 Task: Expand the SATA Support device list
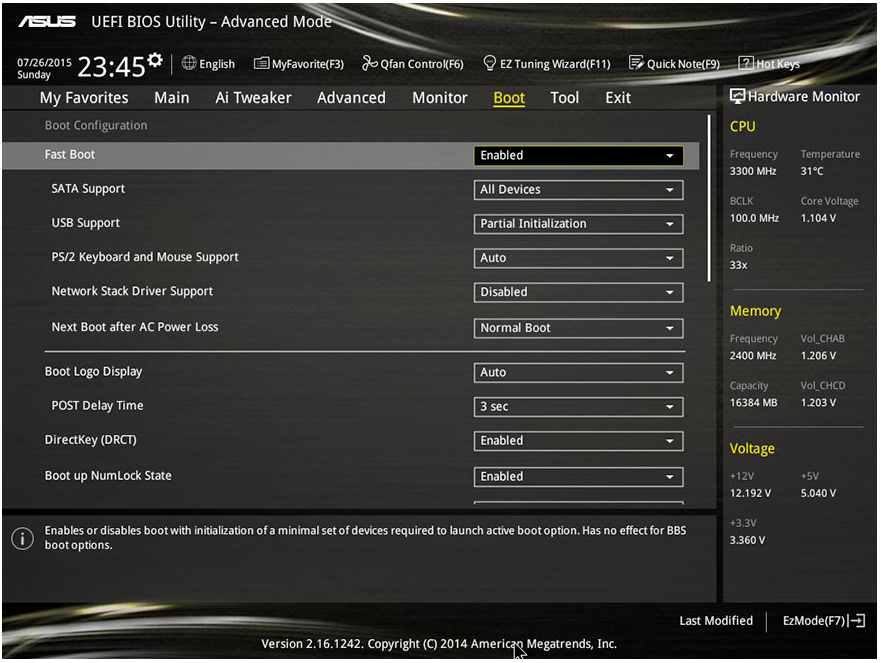[x=578, y=189]
